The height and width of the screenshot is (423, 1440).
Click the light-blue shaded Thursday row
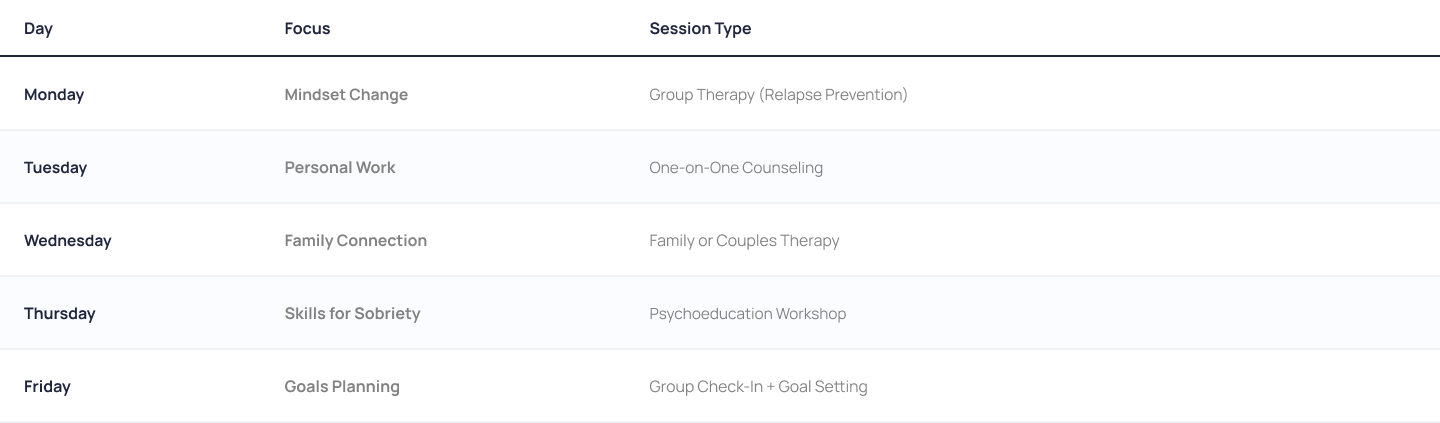pyautogui.click(x=1100, y=314)
